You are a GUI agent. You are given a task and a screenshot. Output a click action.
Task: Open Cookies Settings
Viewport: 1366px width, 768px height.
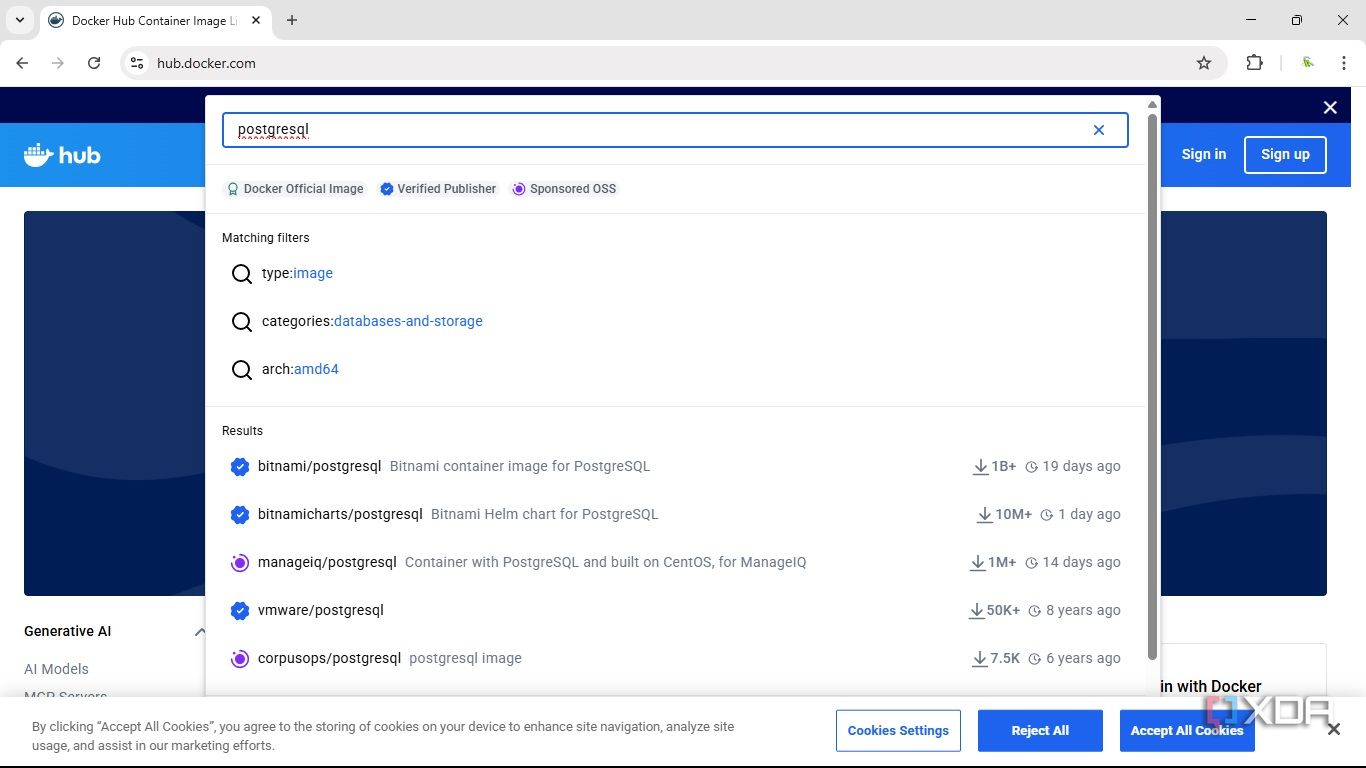(898, 731)
